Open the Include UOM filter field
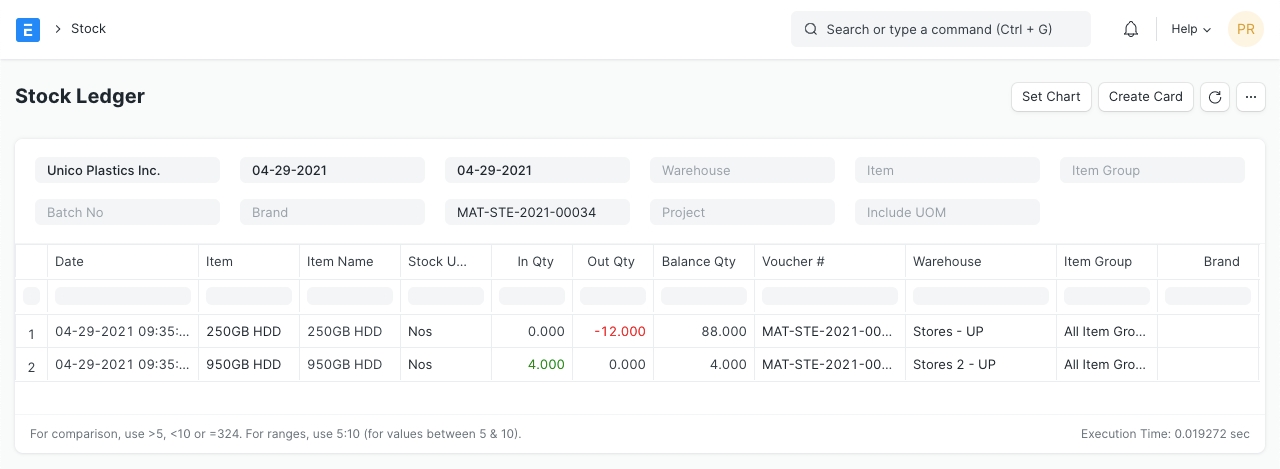 pyautogui.click(x=947, y=212)
